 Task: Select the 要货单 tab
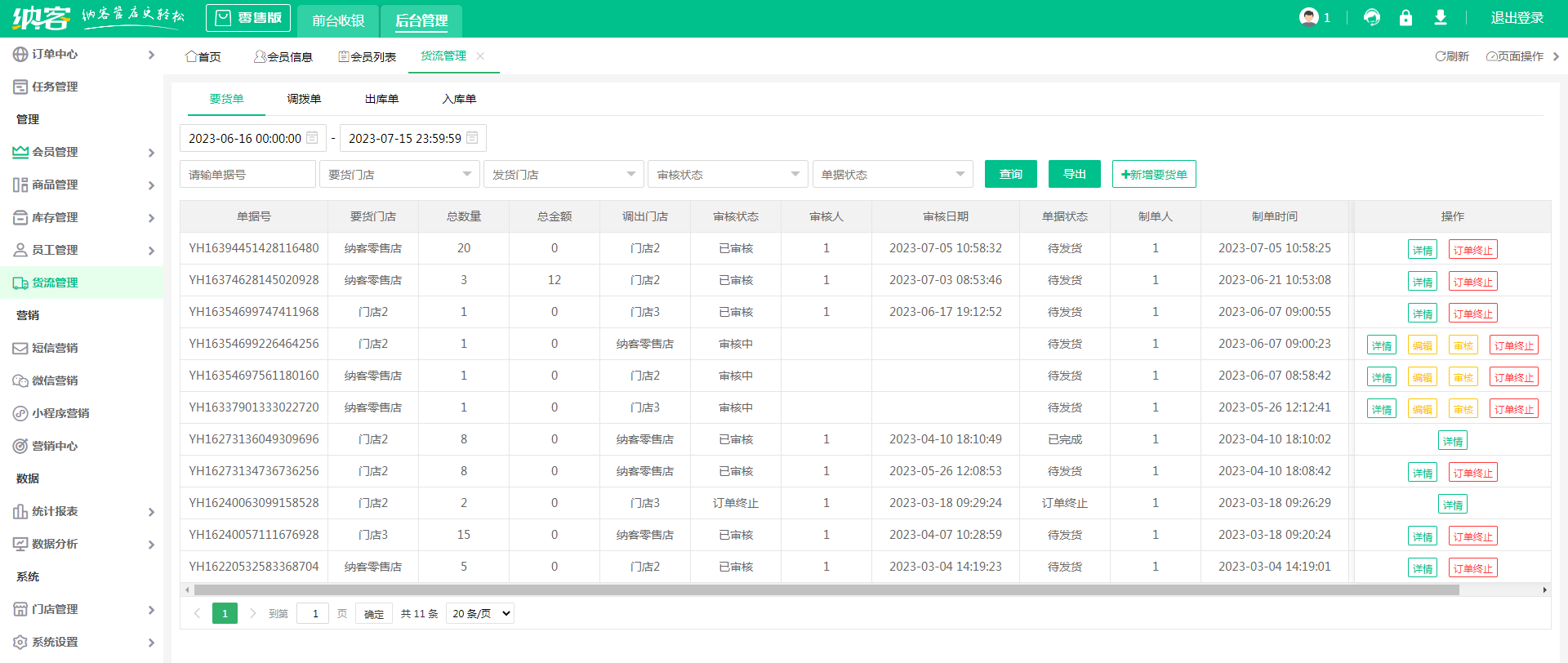pyautogui.click(x=226, y=99)
